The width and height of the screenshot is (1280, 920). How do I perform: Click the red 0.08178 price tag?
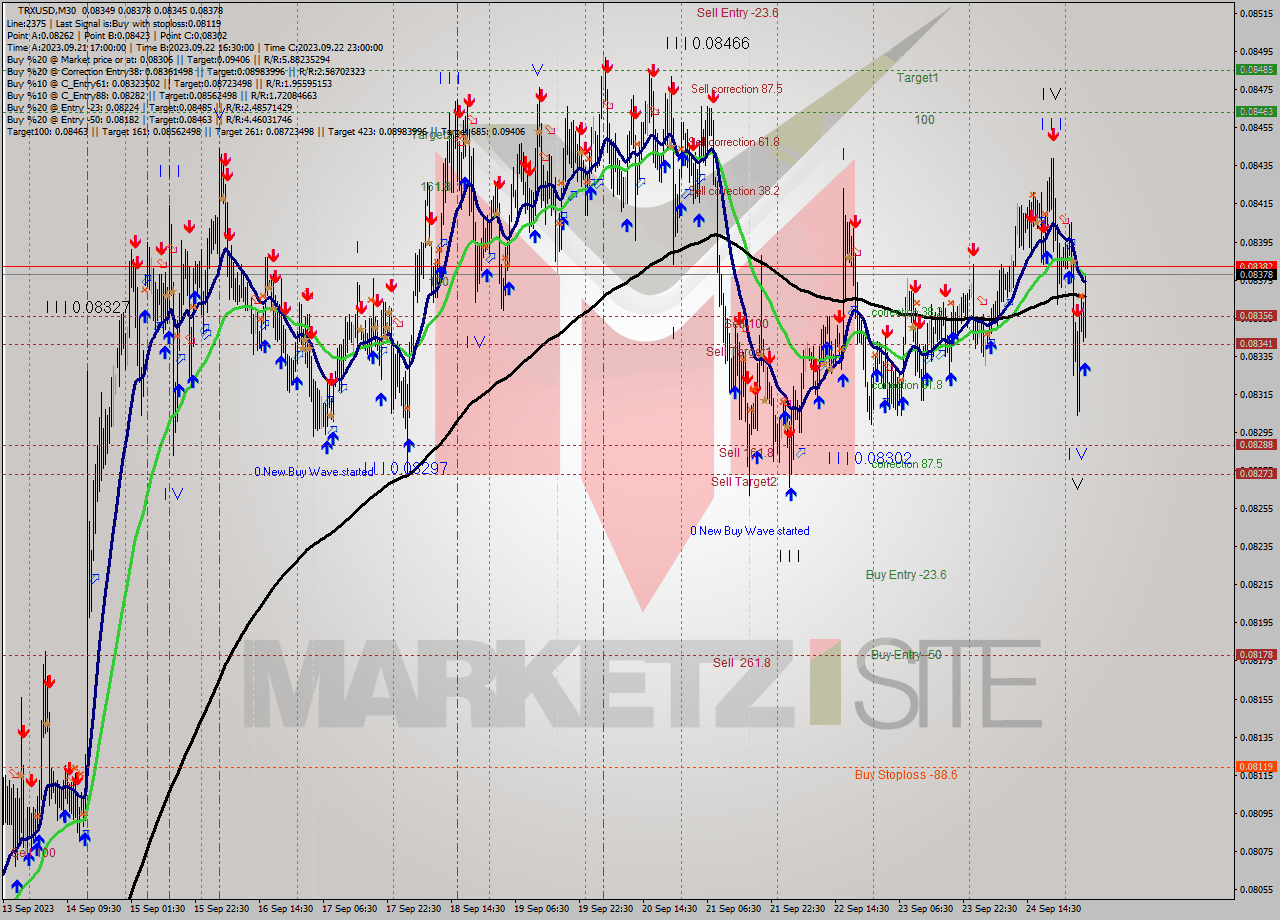click(x=1255, y=655)
